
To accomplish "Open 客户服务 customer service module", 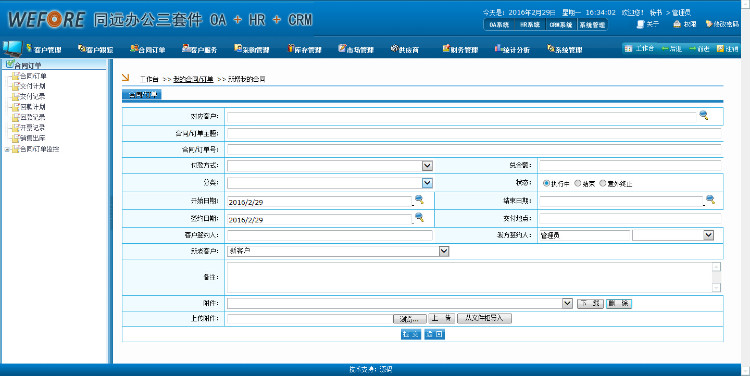I will pos(199,49).
